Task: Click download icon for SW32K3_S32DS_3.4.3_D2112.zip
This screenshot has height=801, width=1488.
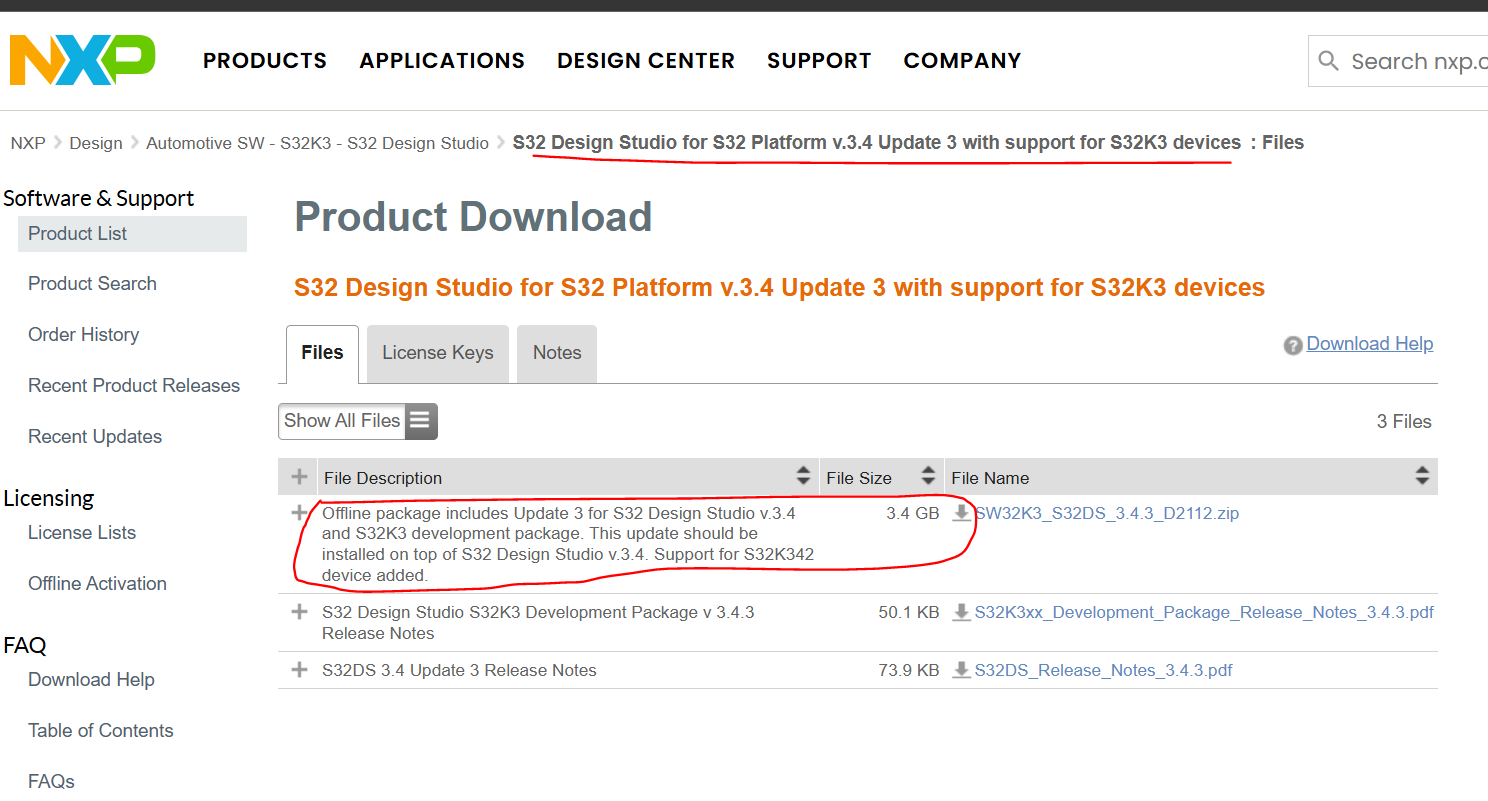Action: click(961, 513)
